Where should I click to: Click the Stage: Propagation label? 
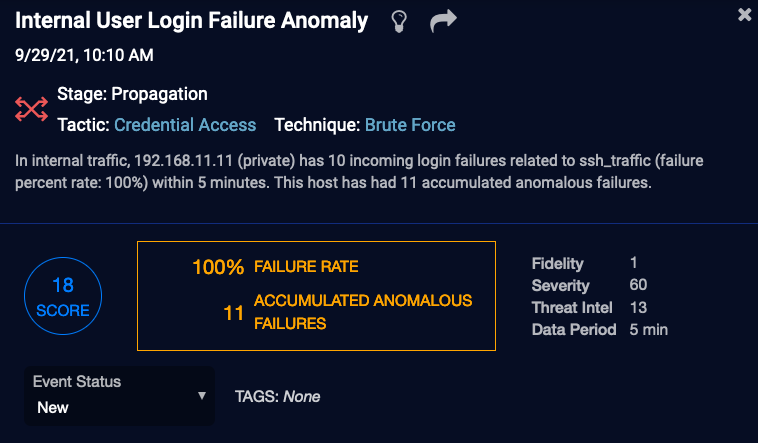(133, 95)
